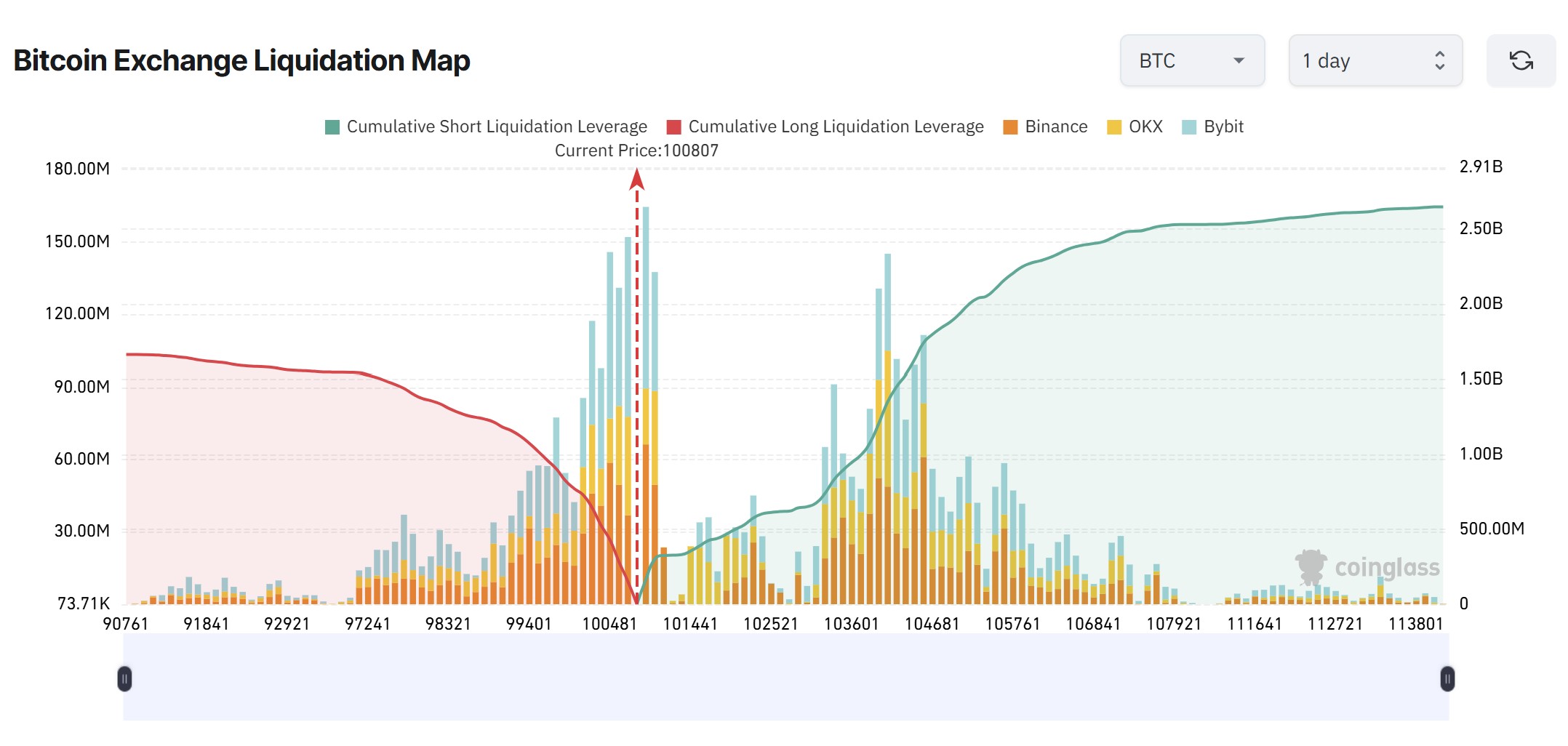Click the right range slider handle
This screenshot has width=1568, height=746.
click(1447, 678)
